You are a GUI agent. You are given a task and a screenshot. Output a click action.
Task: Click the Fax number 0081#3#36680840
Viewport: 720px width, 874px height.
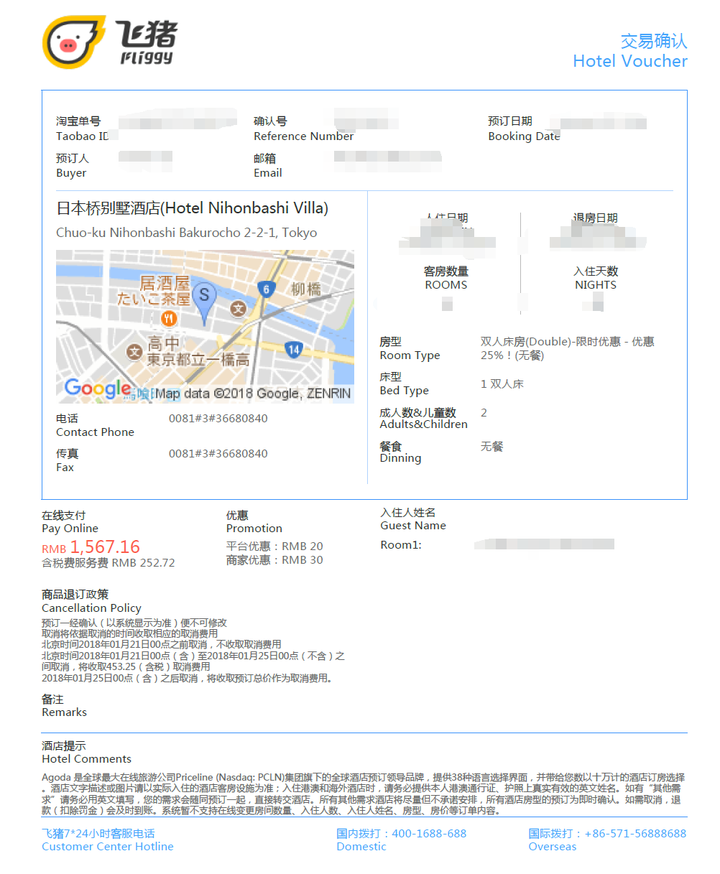pyautogui.click(x=218, y=454)
